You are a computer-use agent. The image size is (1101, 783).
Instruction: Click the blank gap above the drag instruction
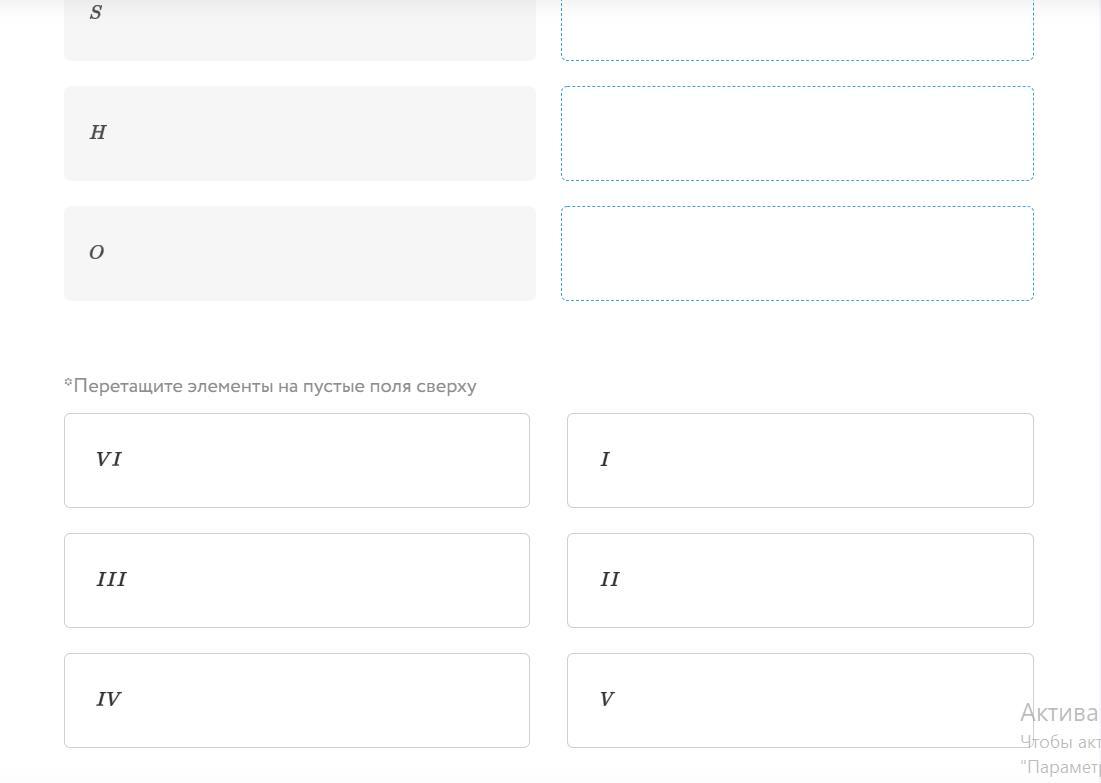click(548, 340)
